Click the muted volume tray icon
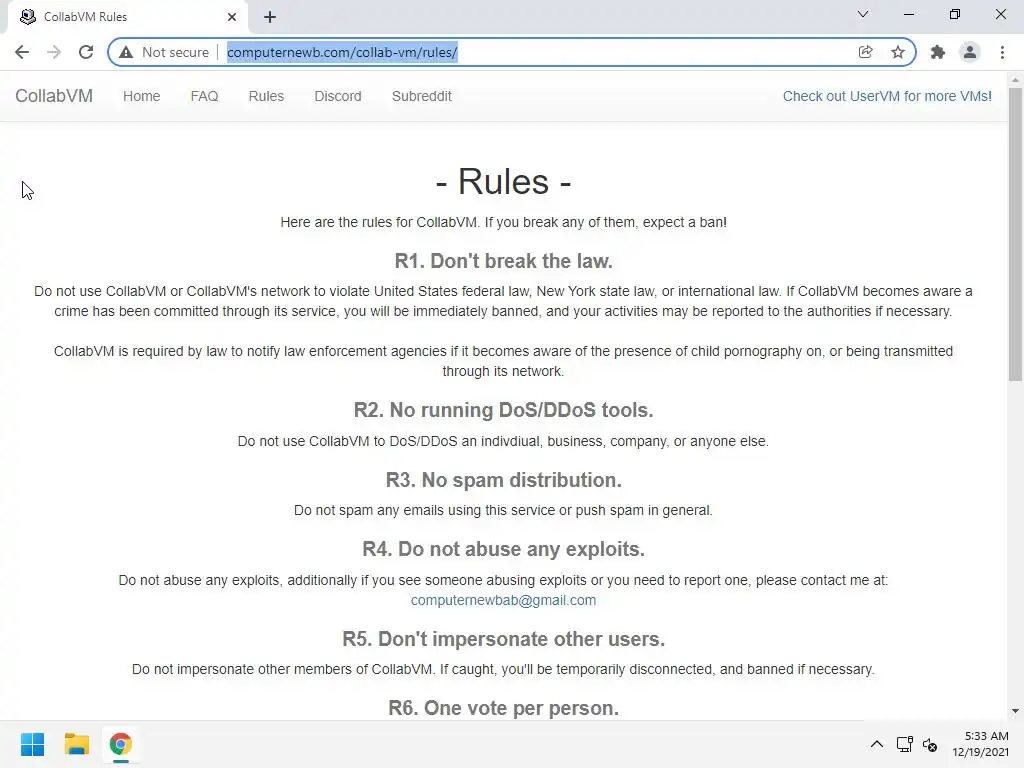This screenshot has width=1024, height=768. point(930,744)
